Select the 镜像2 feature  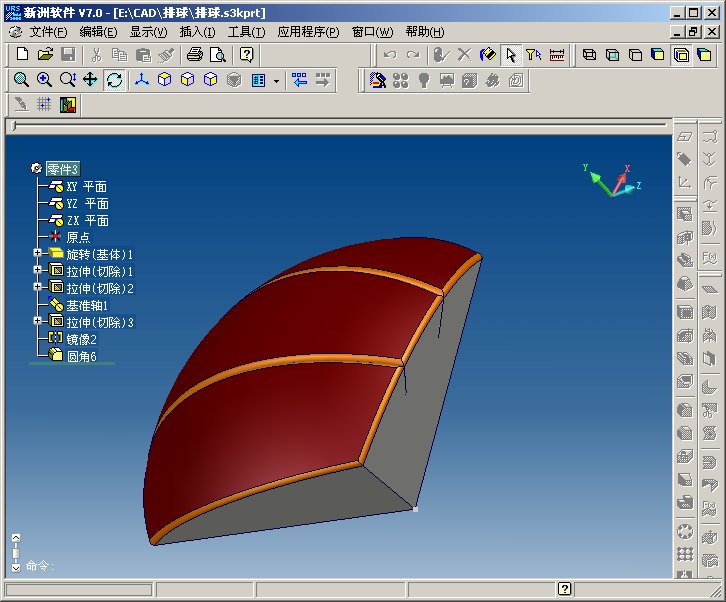tap(81, 339)
